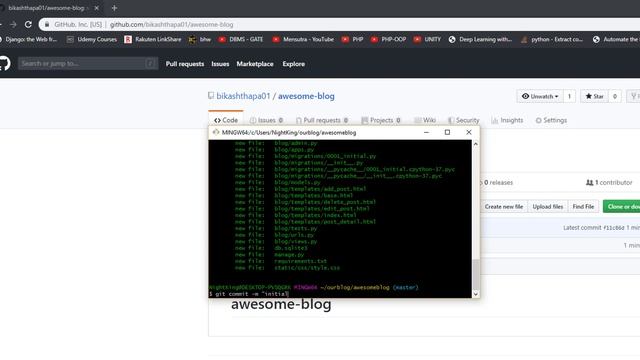
Task: Click the MINGW64 terminal window icon
Action: tap(216, 132)
